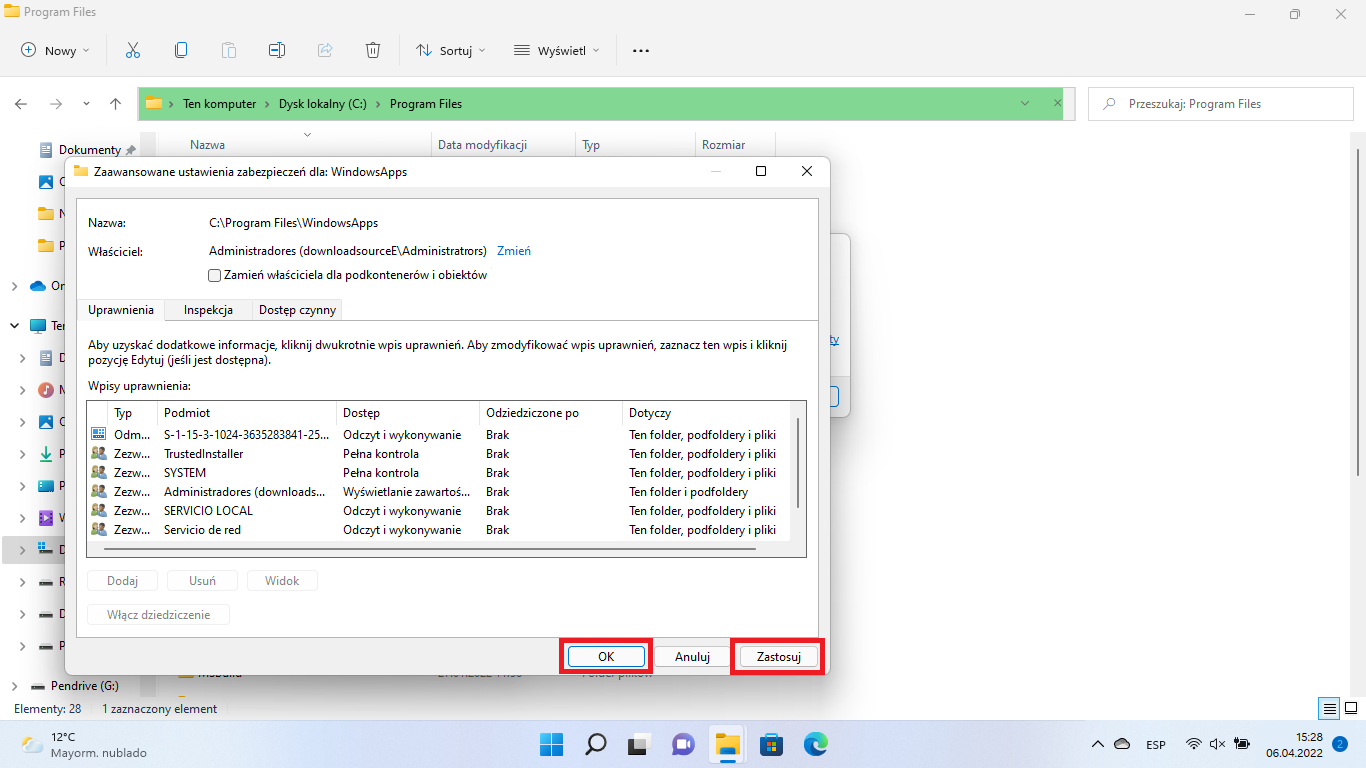Click the Dodaj button
The image size is (1366, 768).
coord(122,581)
